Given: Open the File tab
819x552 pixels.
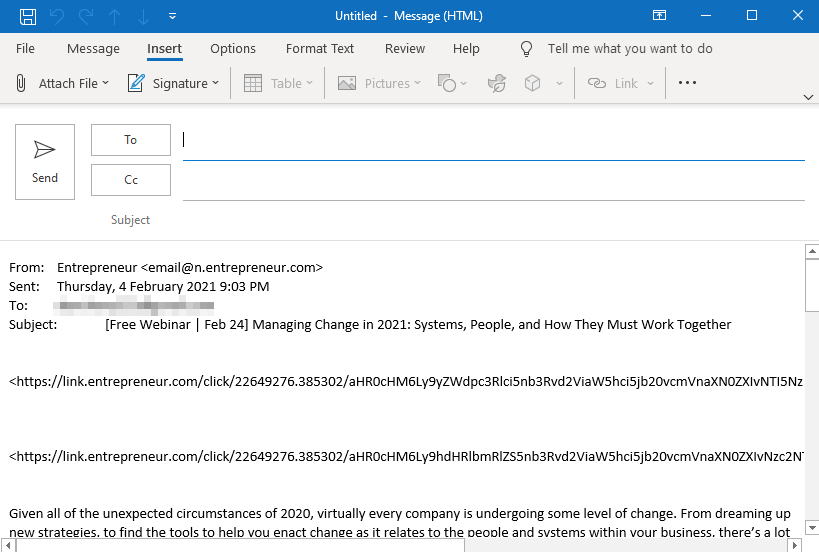Looking at the screenshot, I should click(25, 49).
